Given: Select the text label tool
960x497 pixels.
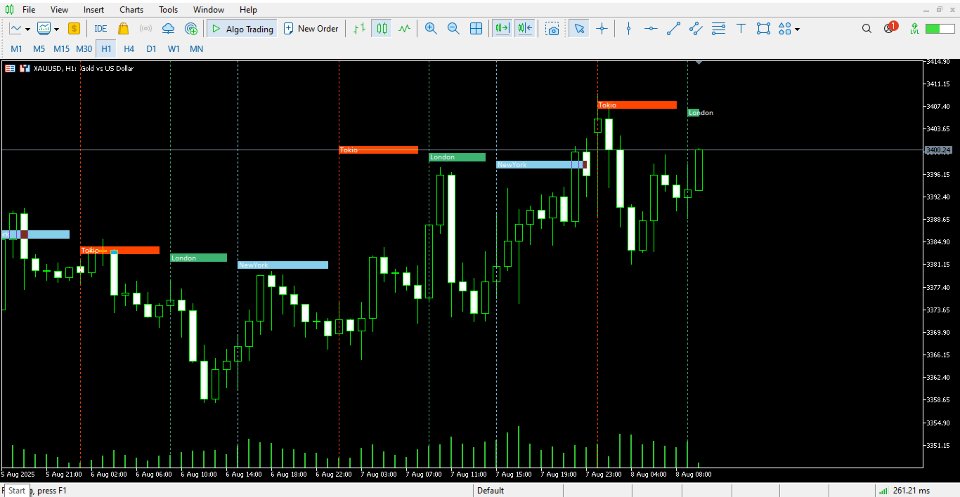Looking at the screenshot, I should [x=741, y=28].
